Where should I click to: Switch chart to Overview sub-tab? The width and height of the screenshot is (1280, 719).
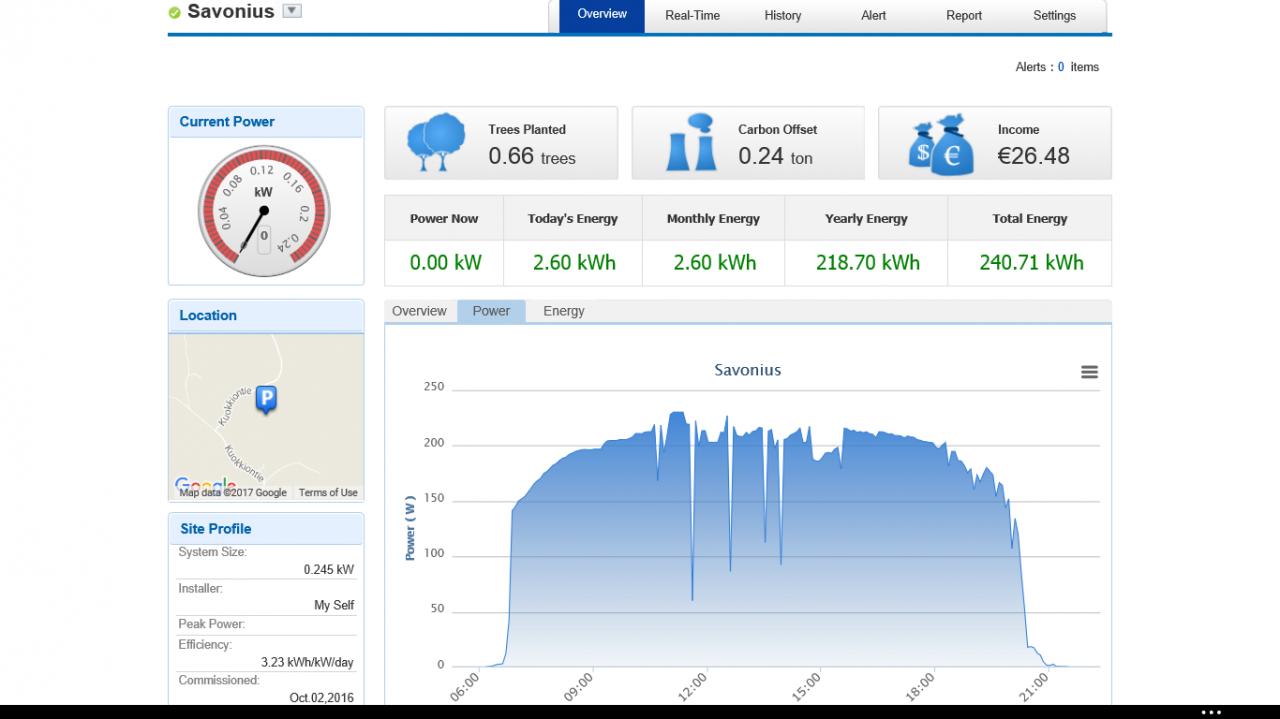419,311
